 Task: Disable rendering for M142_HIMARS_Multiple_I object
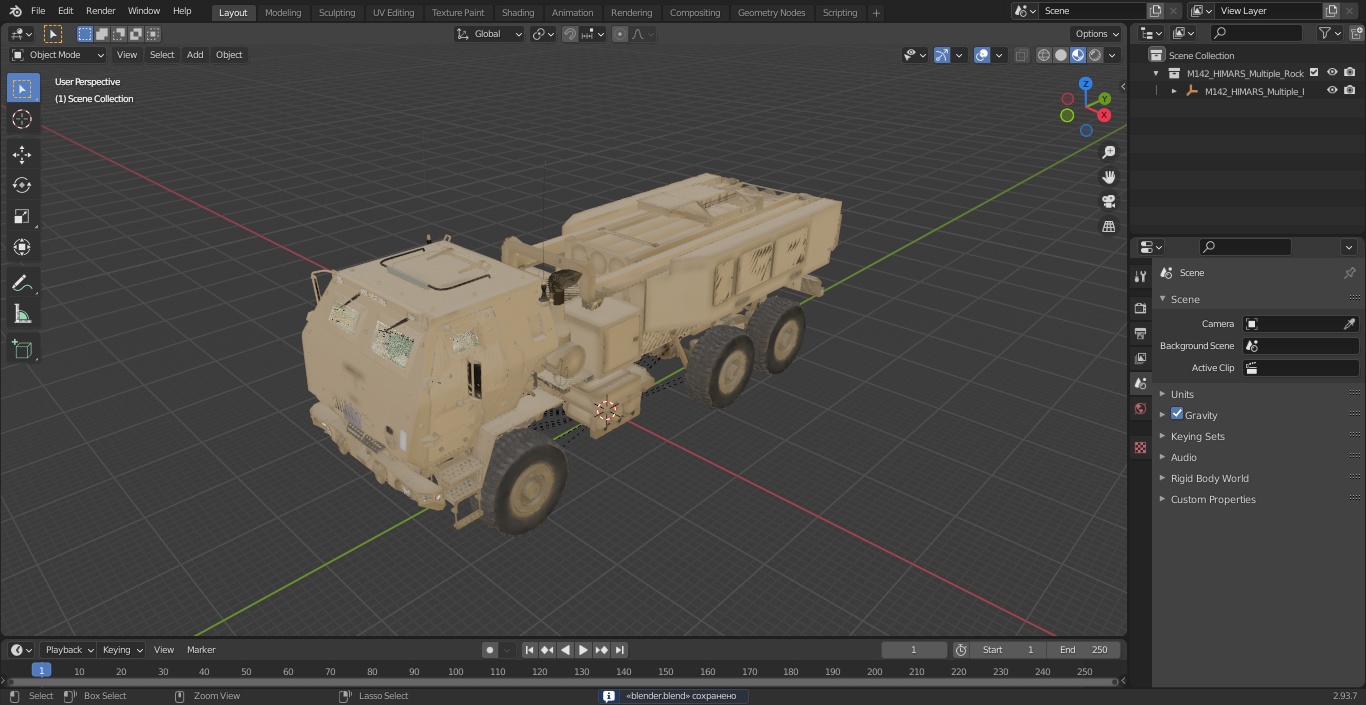click(x=1350, y=91)
